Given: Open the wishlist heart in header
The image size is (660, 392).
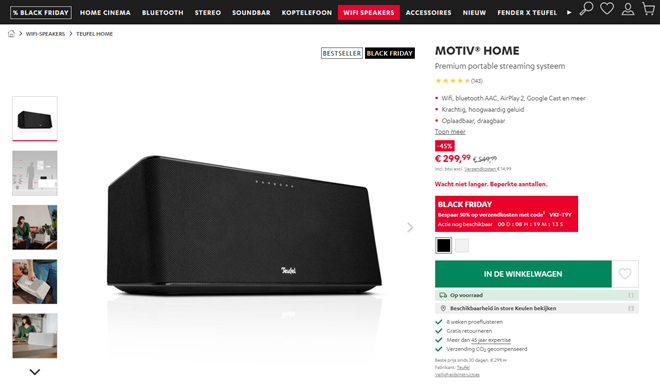Looking at the screenshot, I should point(607,8).
